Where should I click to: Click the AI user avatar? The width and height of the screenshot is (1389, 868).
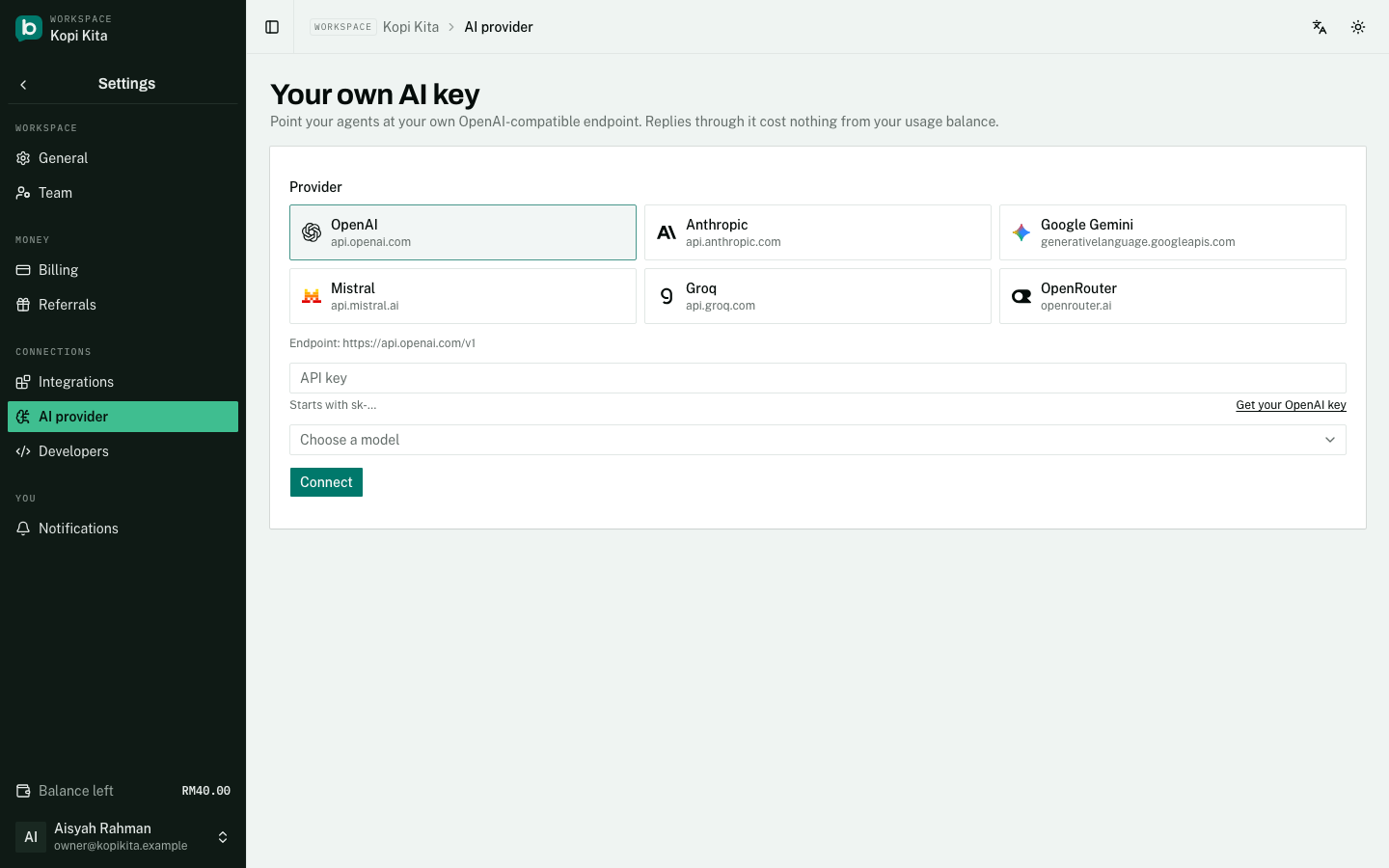pos(31,837)
